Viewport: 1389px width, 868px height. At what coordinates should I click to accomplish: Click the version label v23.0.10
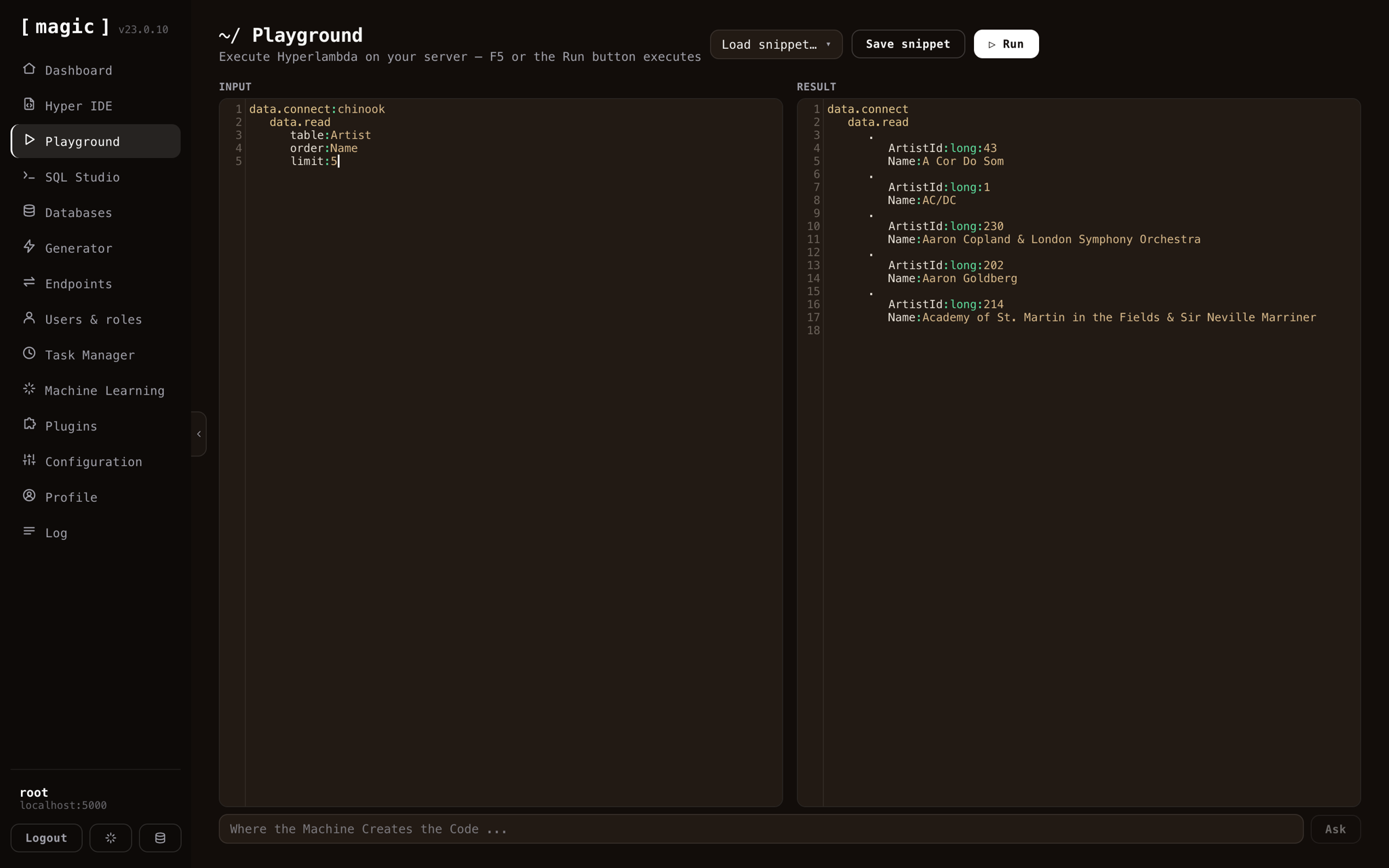click(143, 30)
